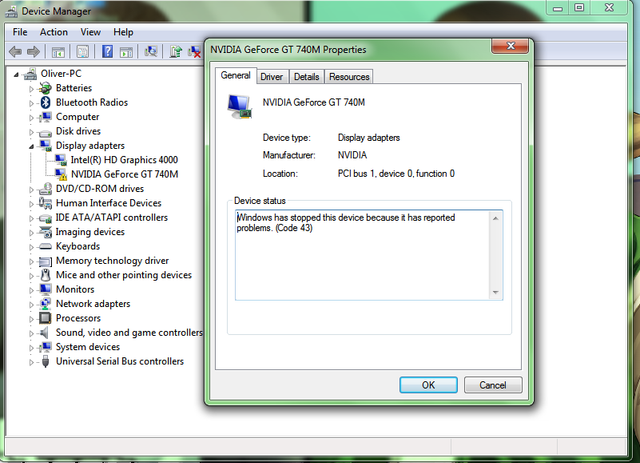The image size is (640, 463).
Task: Close the NVIDIA Properties dialog
Action: click(510, 46)
